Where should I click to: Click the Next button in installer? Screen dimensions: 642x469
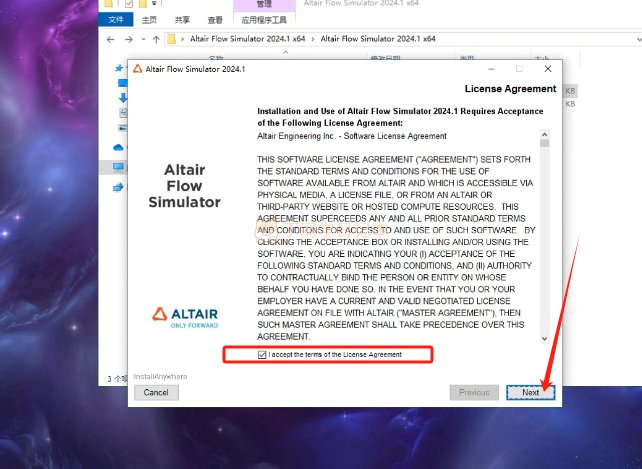coord(530,392)
